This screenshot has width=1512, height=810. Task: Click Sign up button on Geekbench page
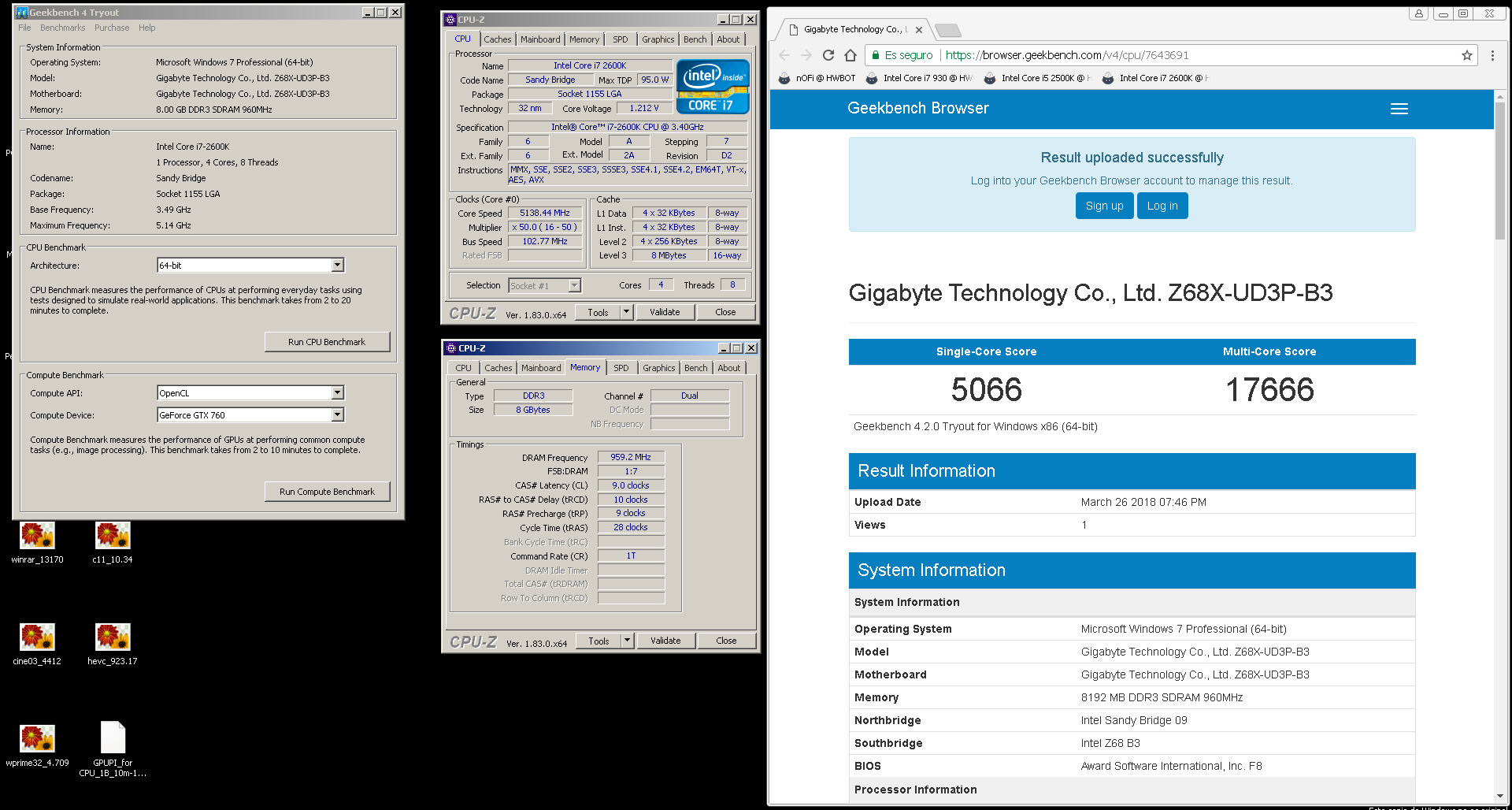[1105, 206]
